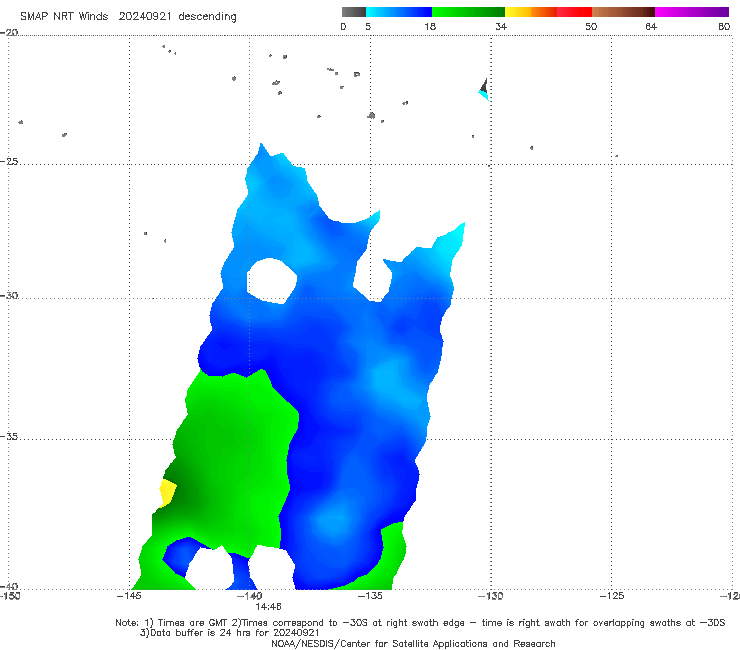Click the color bar label '34'

501,26
